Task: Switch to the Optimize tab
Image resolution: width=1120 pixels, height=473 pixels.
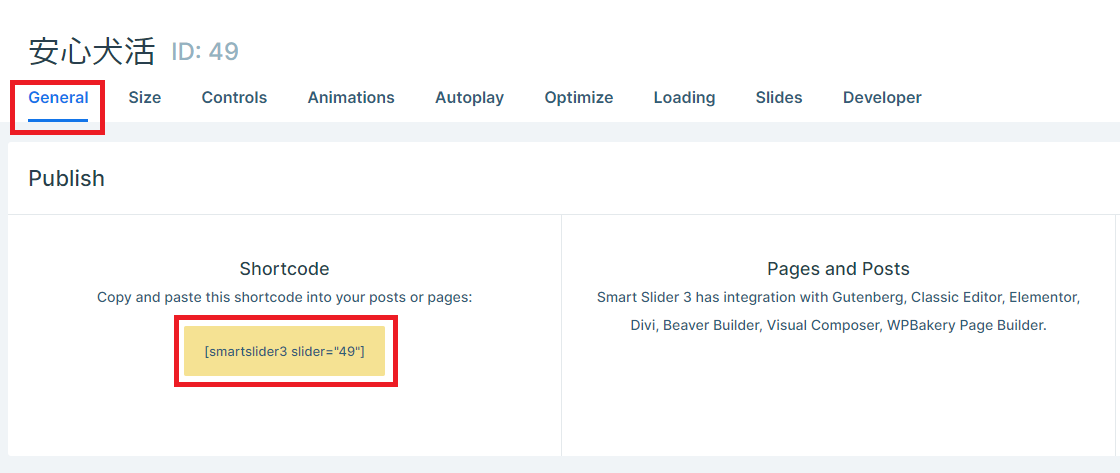Action: pos(579,98)
